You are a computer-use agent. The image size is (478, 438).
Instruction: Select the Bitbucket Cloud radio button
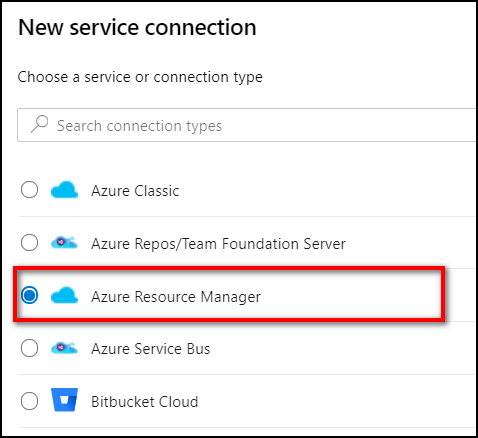29,401
